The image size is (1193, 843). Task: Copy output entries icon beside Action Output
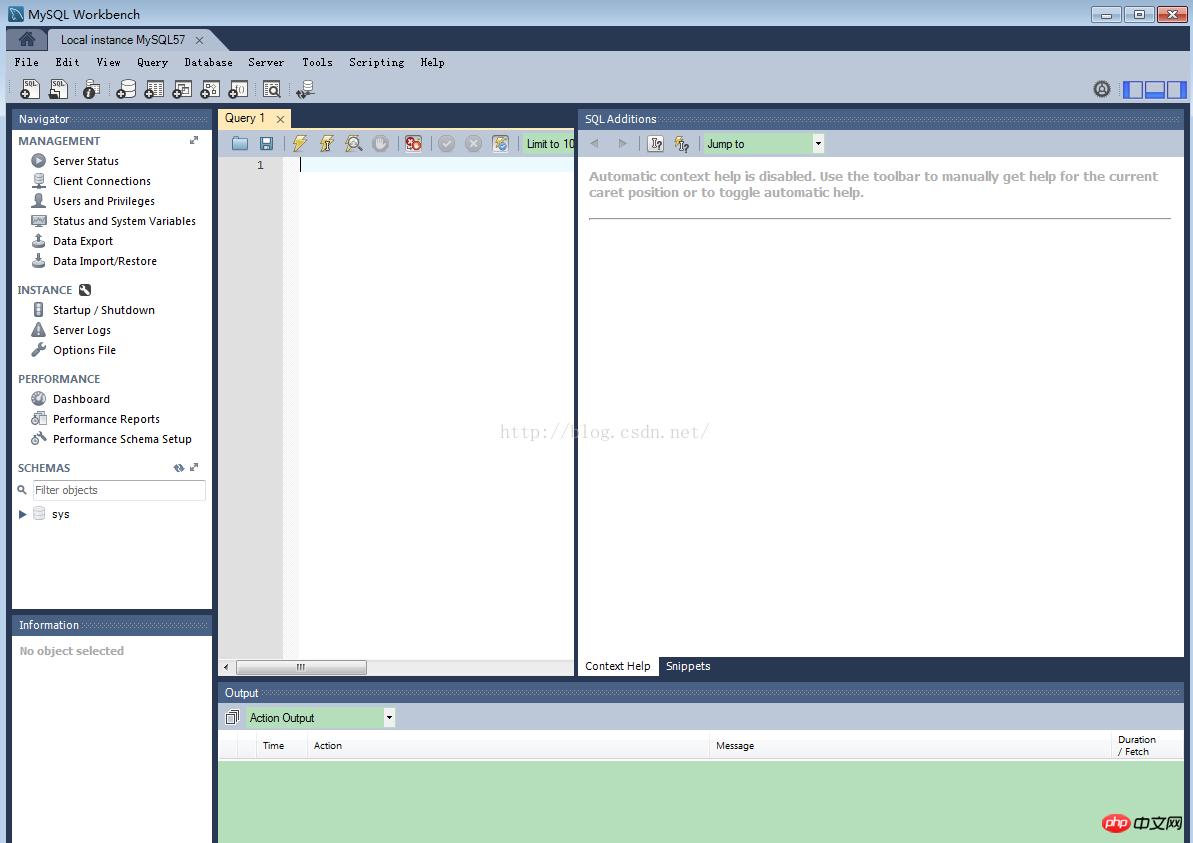click(x=232, y=717)
